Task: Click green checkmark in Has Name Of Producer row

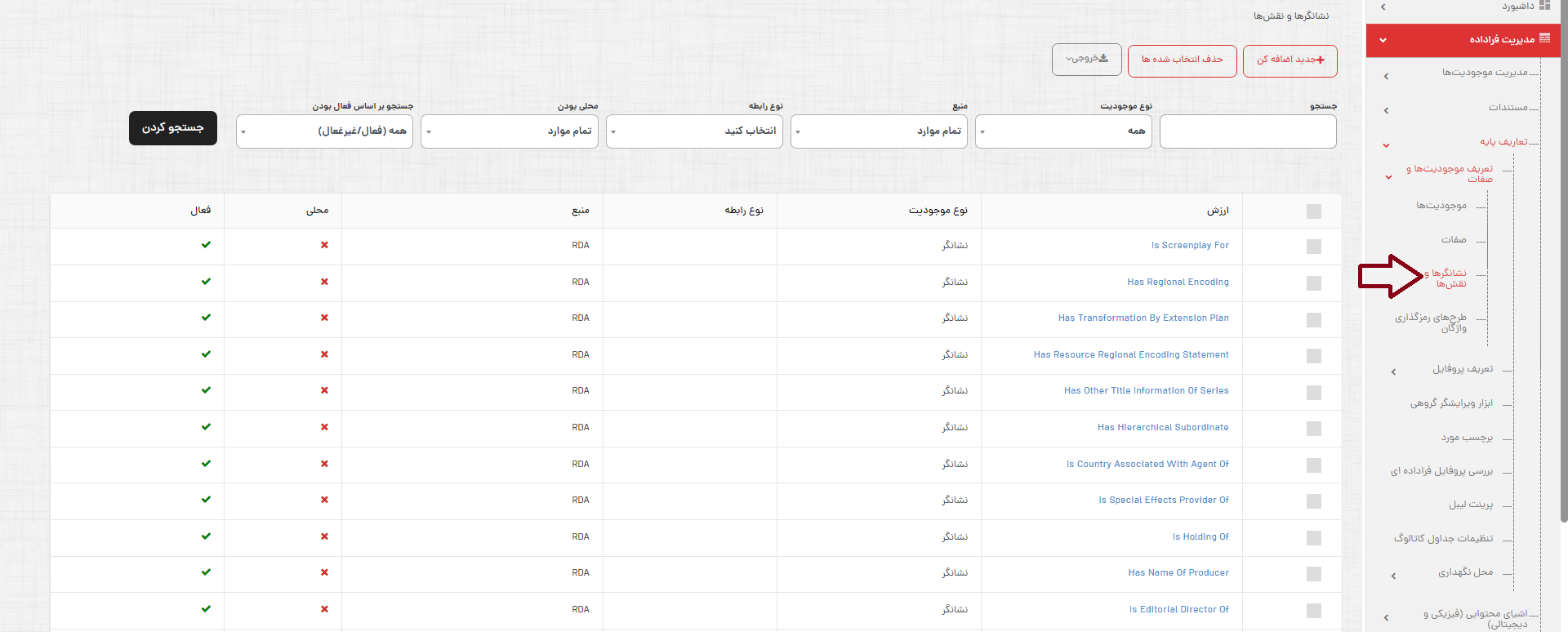Action: 206,572
